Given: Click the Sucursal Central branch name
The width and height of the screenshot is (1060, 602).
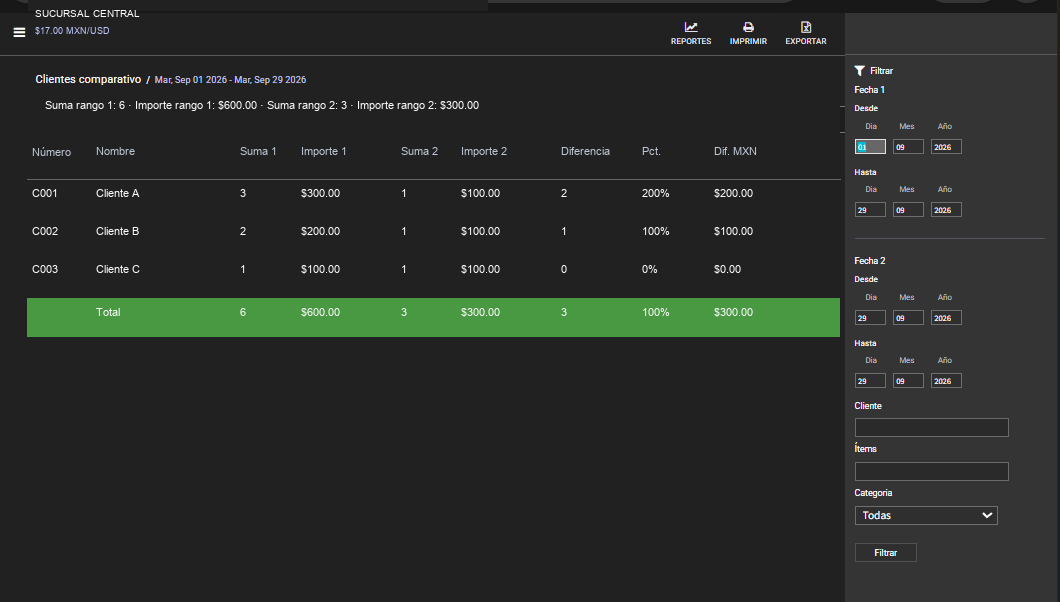Looking at the screenshot, I should click(x=87, y=14).
